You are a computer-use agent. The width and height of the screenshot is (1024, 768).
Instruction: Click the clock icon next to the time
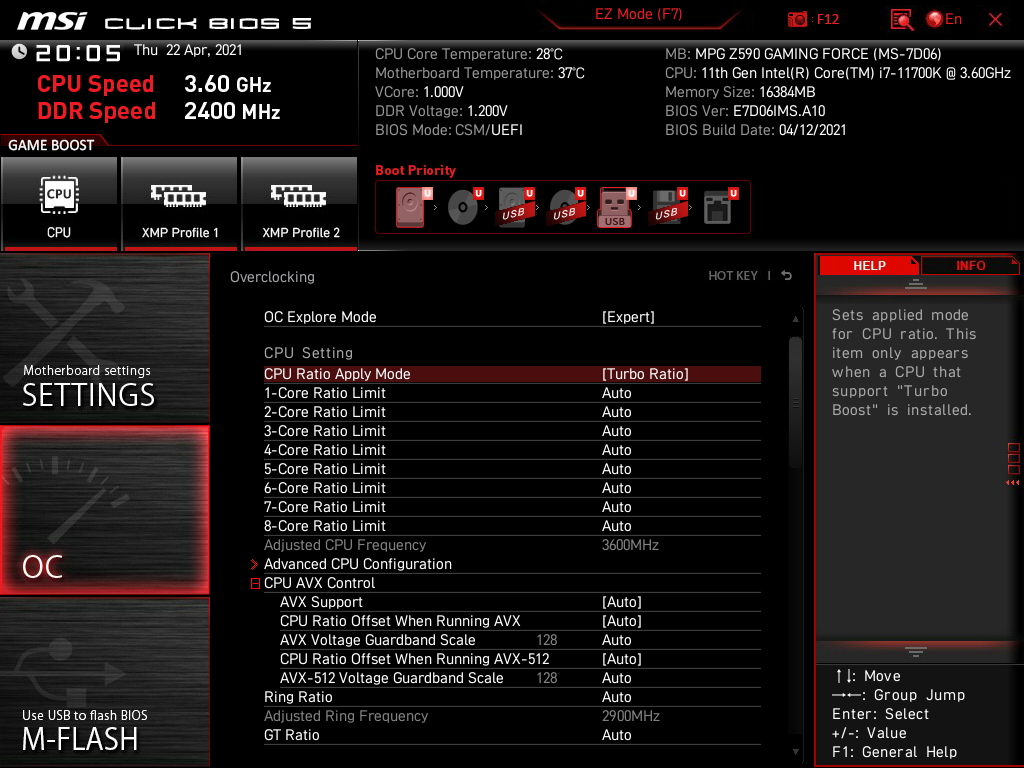click(19, 52)
